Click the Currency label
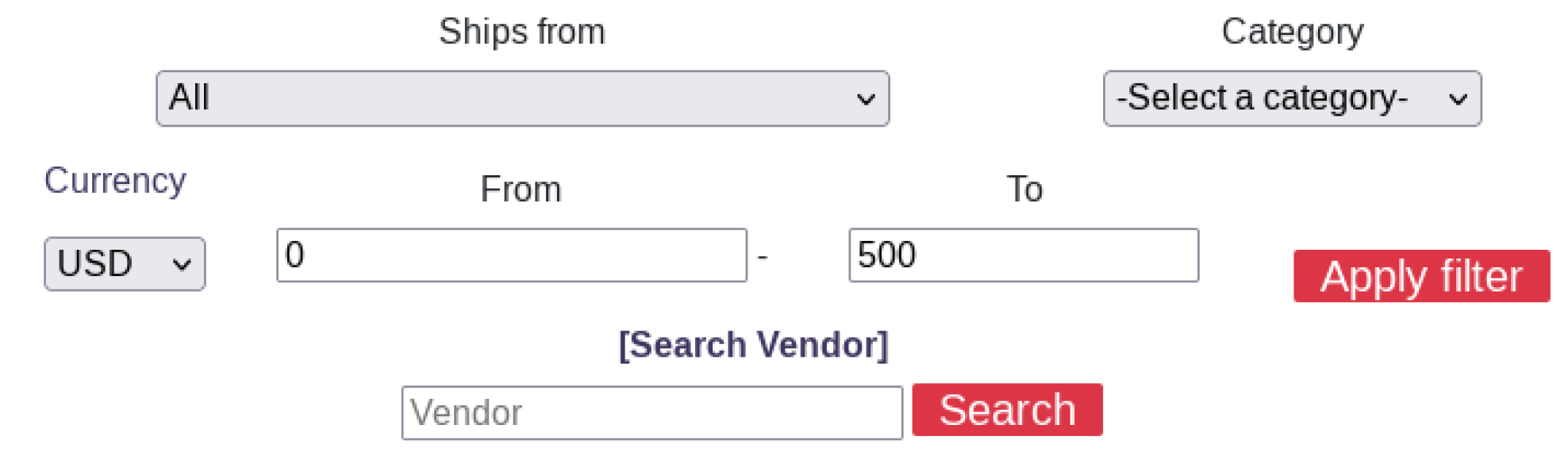The height and width of the screenshot is (471, 1568). click(x=115, y=181)
